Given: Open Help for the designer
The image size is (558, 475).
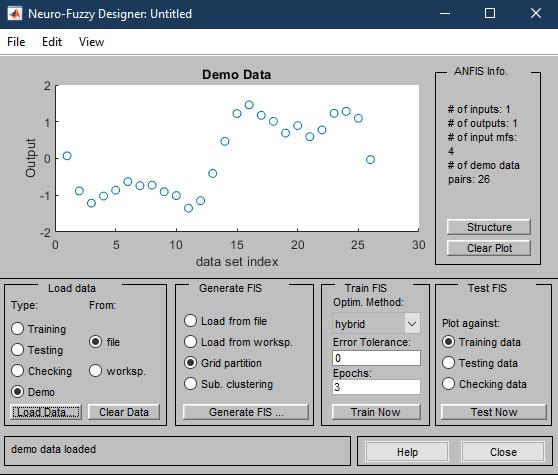Looking at the screenshot, I should point(407,452).
